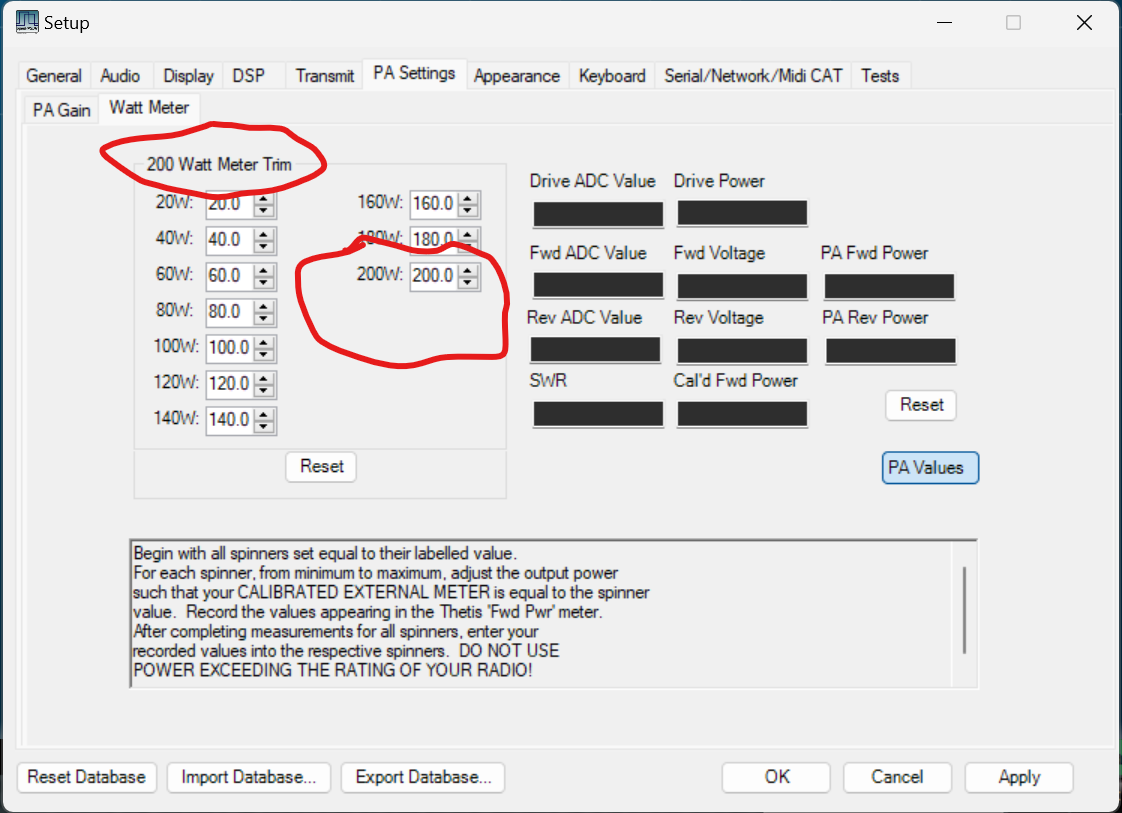
Task: Confirm settings with OK
Action: [775, 777]
